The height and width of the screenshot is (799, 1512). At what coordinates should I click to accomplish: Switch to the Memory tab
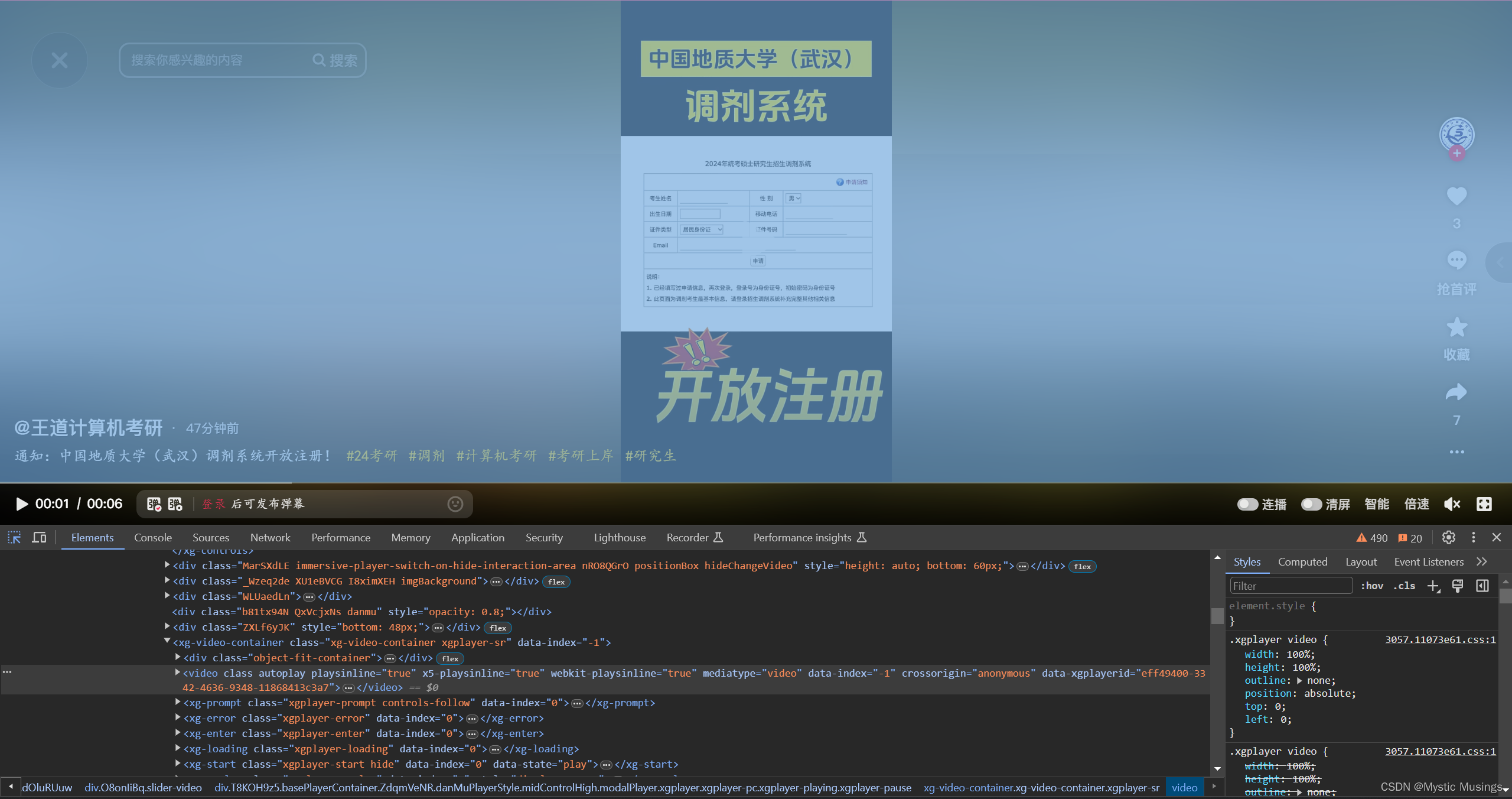coord(410,538)
